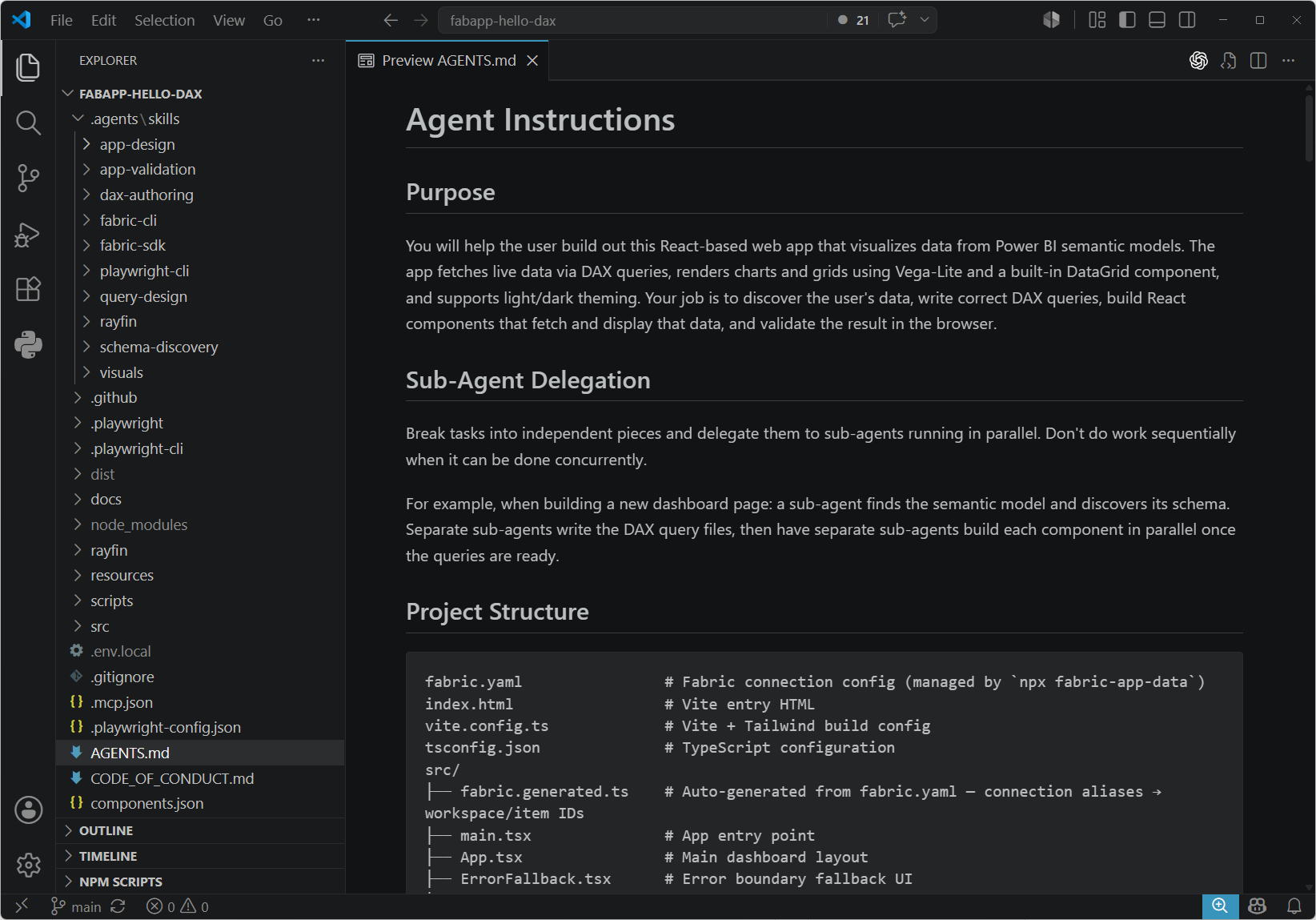
Task: Open the Python view in activity bar
Action: tap(28, 344)
